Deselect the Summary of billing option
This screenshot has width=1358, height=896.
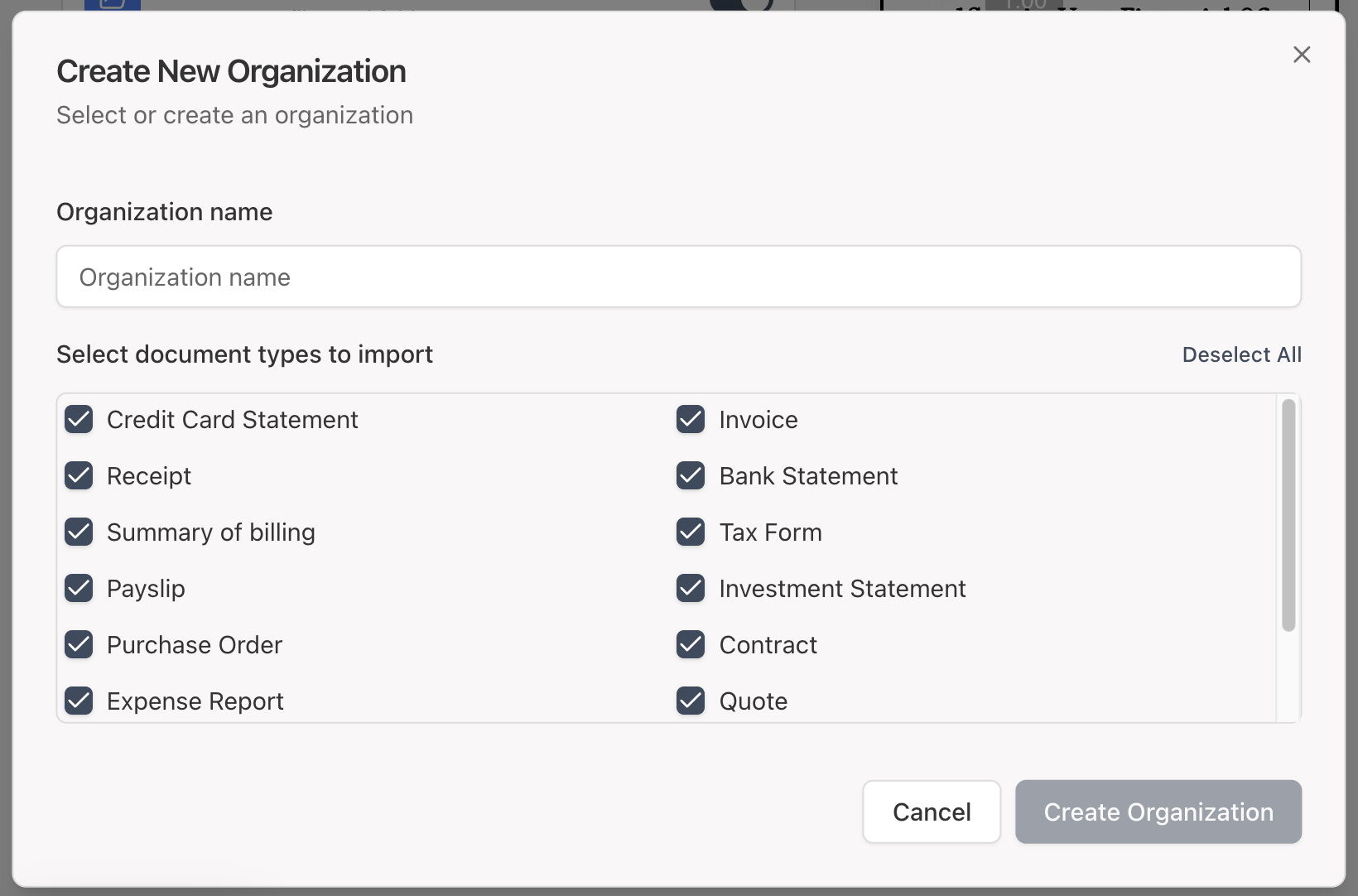pyautogui.click(x=79, y=532)
